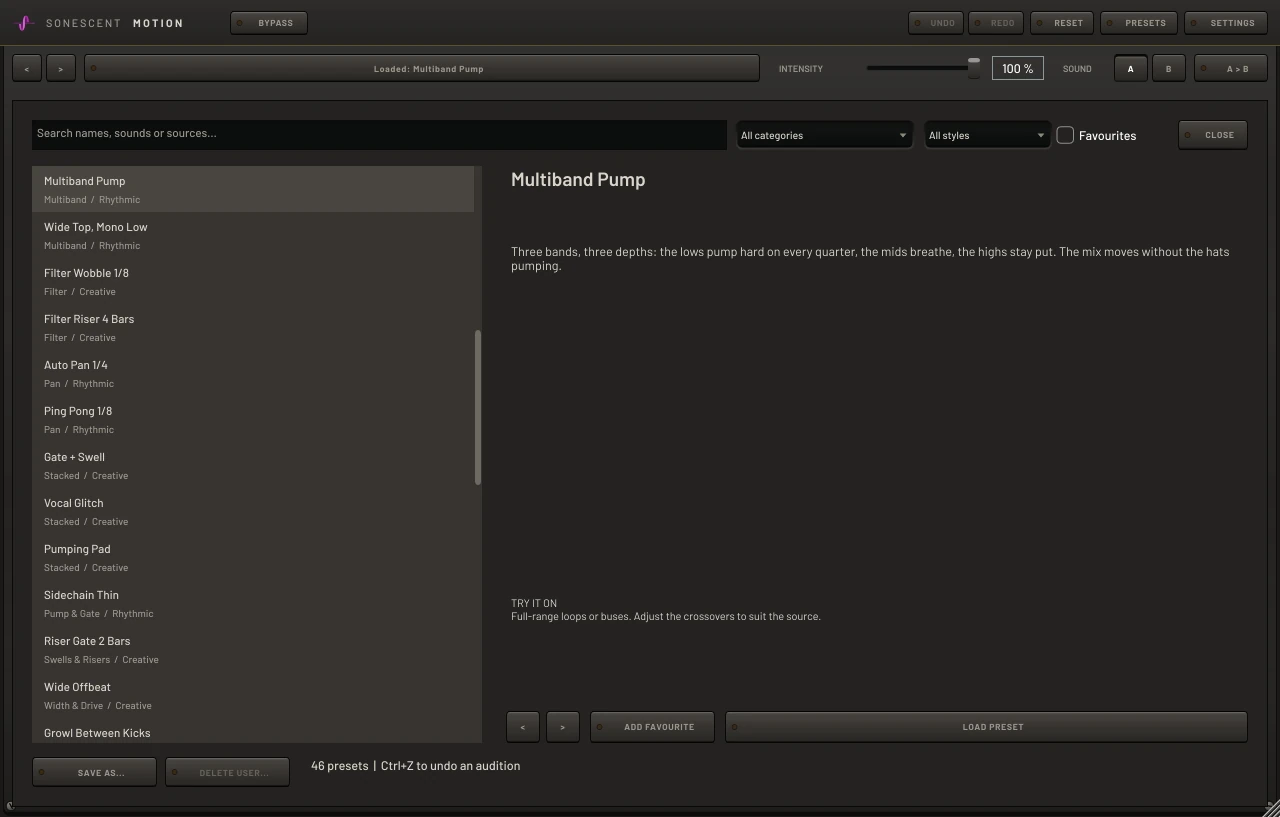Click the Redo button
The height and width of the screenshot is (817, 1280).
(x=996, y=23)
